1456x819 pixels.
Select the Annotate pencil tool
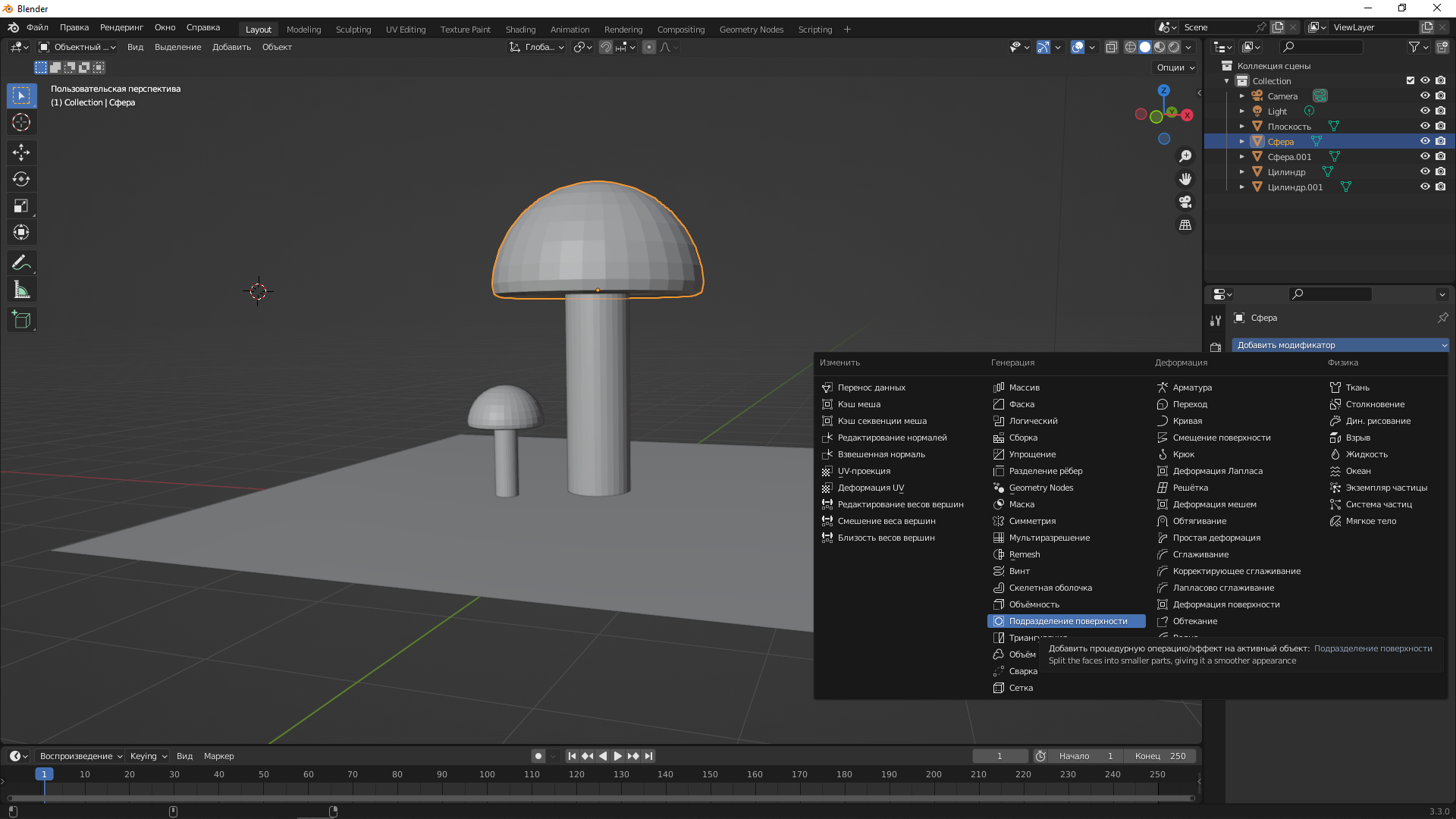(21, 262)
